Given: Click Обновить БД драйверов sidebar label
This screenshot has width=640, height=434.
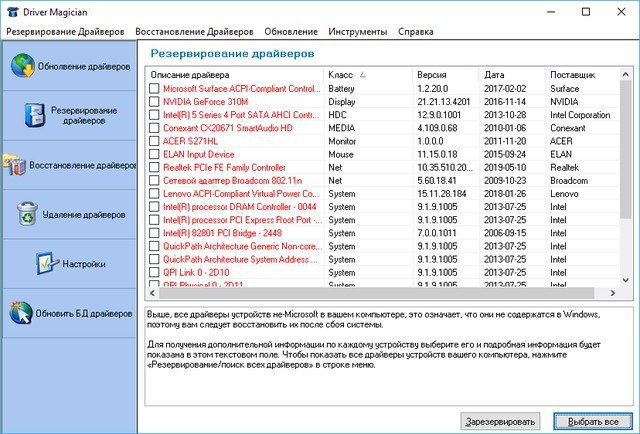Looking at the screenshot, I should coord(84,314).
